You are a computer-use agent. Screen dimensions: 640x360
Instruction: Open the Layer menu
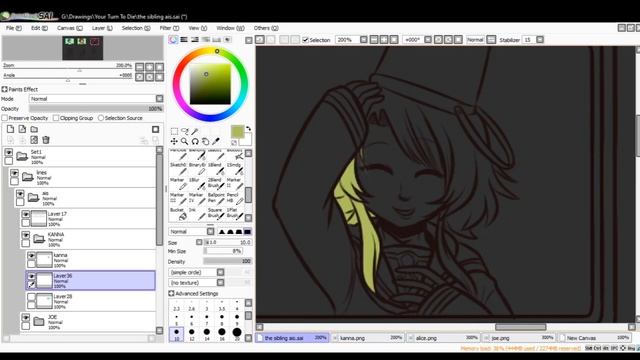point(102,28)
